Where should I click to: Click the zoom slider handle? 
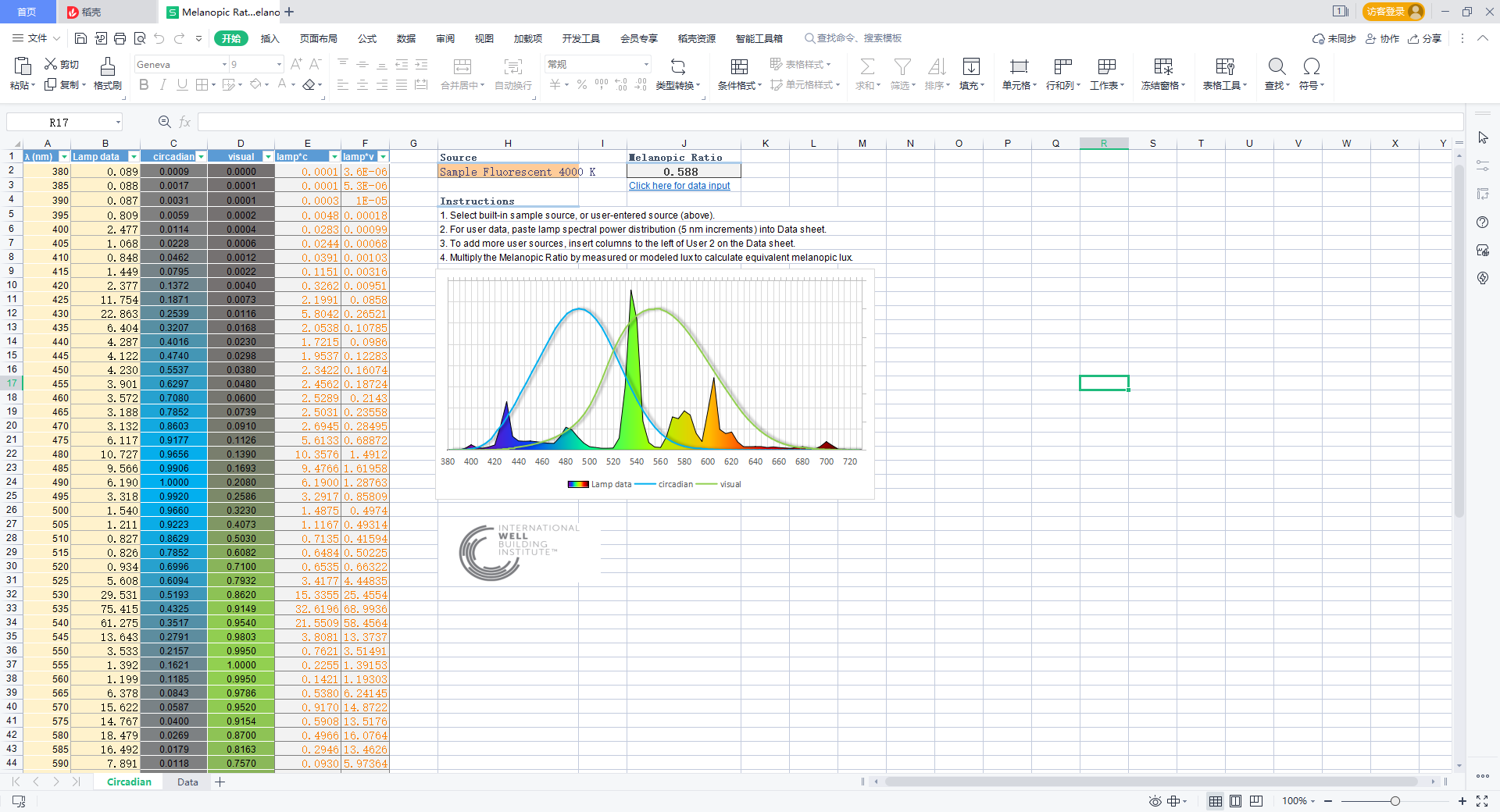1395,801
